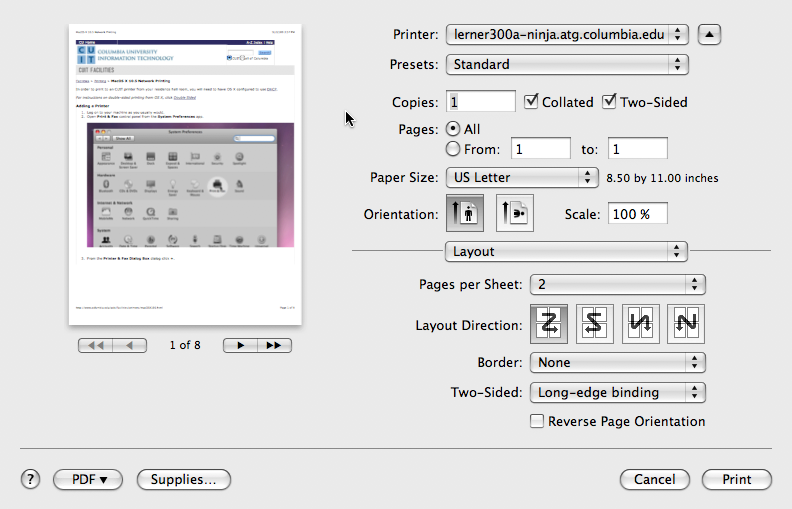This screenshot has width=792, height=509.
Task: Click the From page number field
Action: (x=541, y=149)
